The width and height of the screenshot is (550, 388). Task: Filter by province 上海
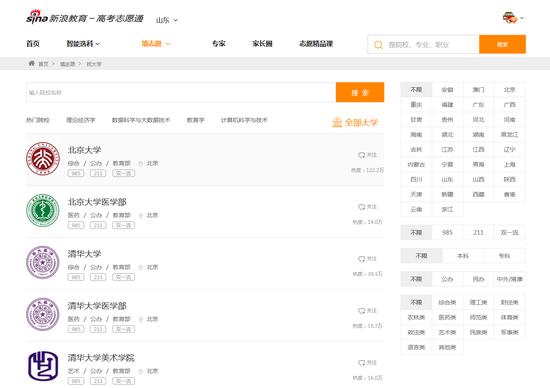pyautogui.click(x=509, y=165)
